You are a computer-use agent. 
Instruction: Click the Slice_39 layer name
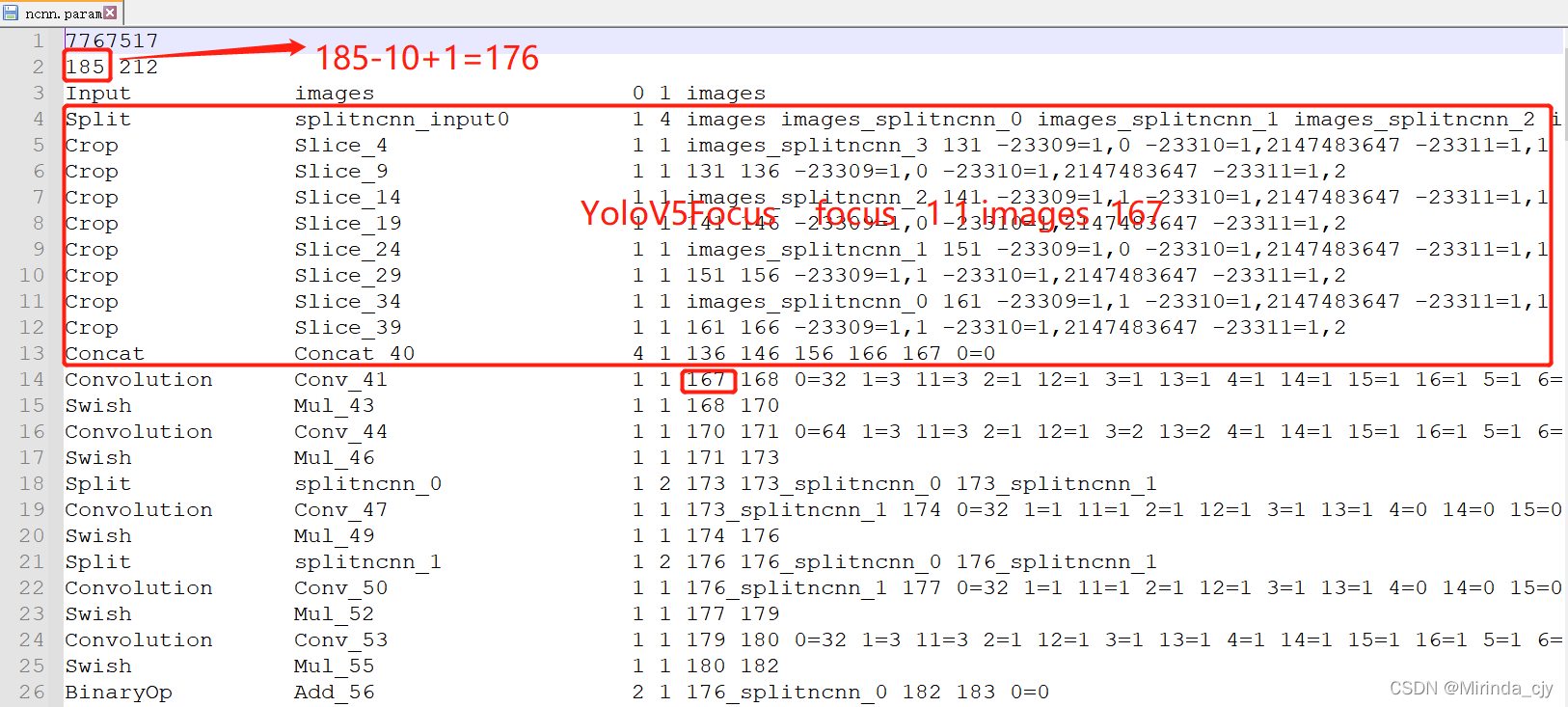click(x=348, y=327)
